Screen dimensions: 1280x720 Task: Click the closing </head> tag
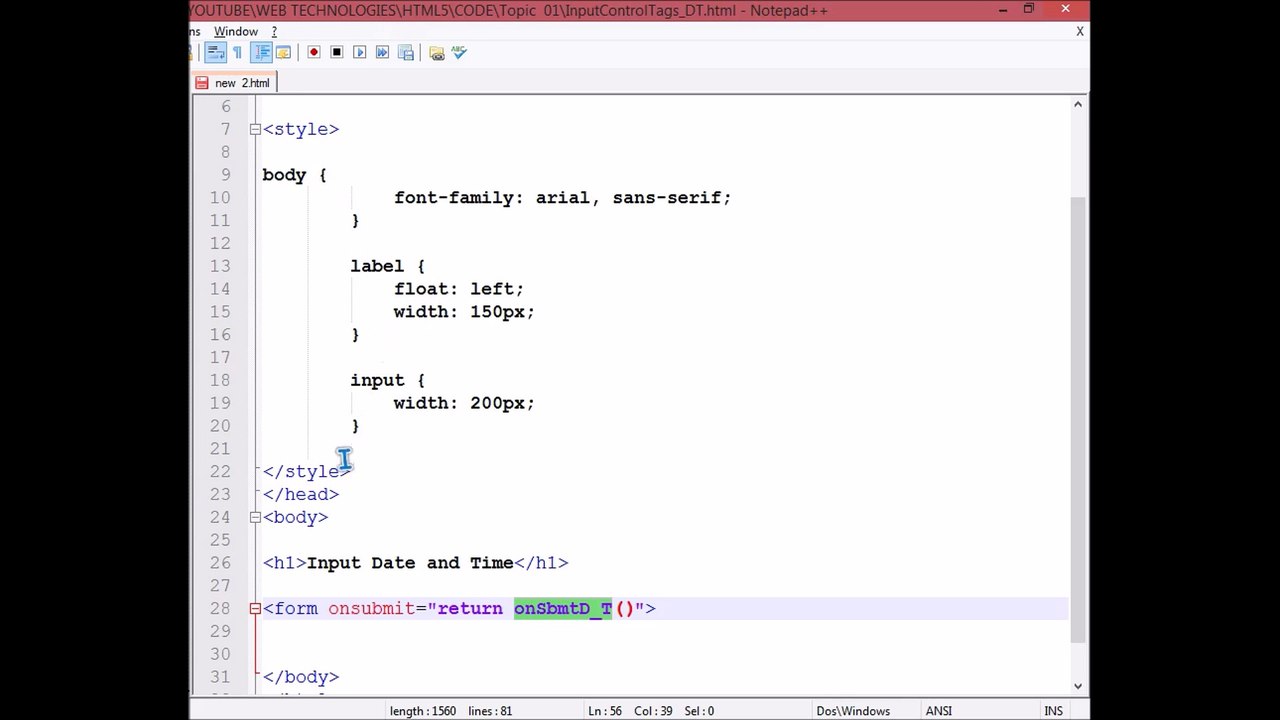[300, 495]
